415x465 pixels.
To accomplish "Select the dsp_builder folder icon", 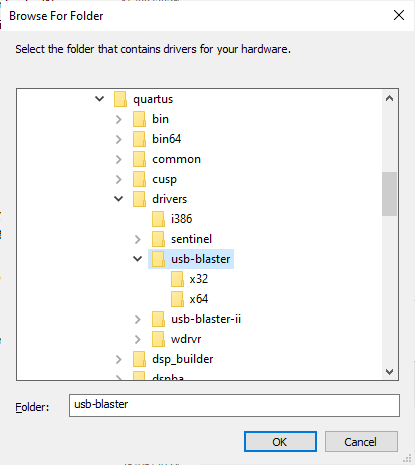I will pos(139,359).
